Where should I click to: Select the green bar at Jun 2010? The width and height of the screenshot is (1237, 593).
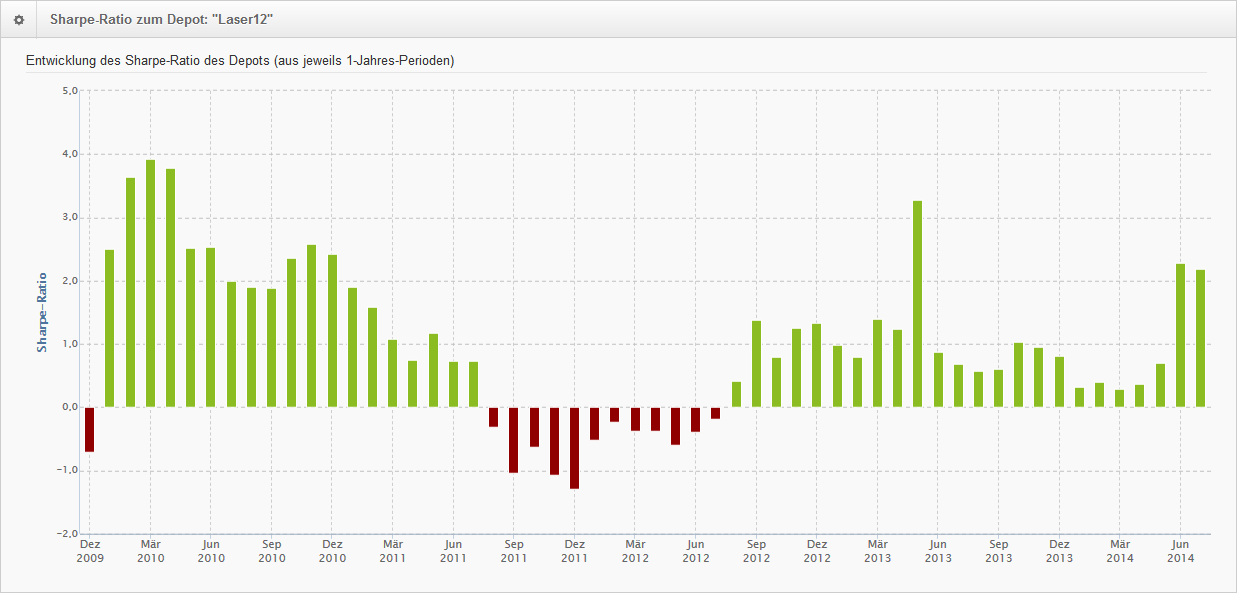pyautogui.click(x=210, y=327)
